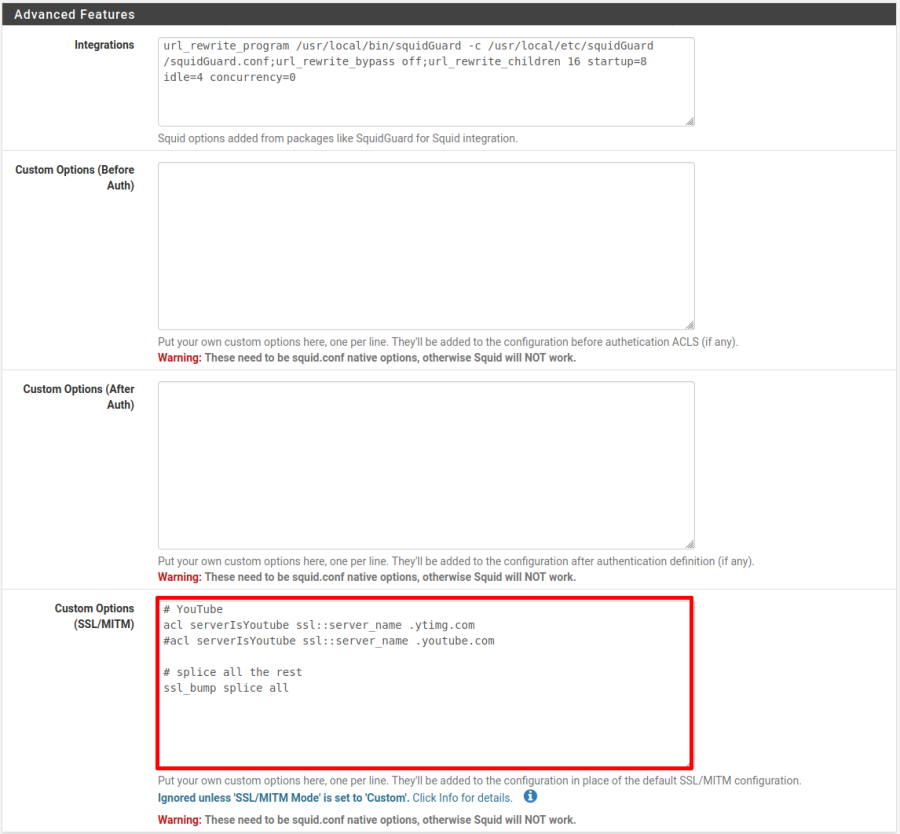Click the blue Info icon for SSL/MITM details
The image size is (900, 834).
click(530, 797)
